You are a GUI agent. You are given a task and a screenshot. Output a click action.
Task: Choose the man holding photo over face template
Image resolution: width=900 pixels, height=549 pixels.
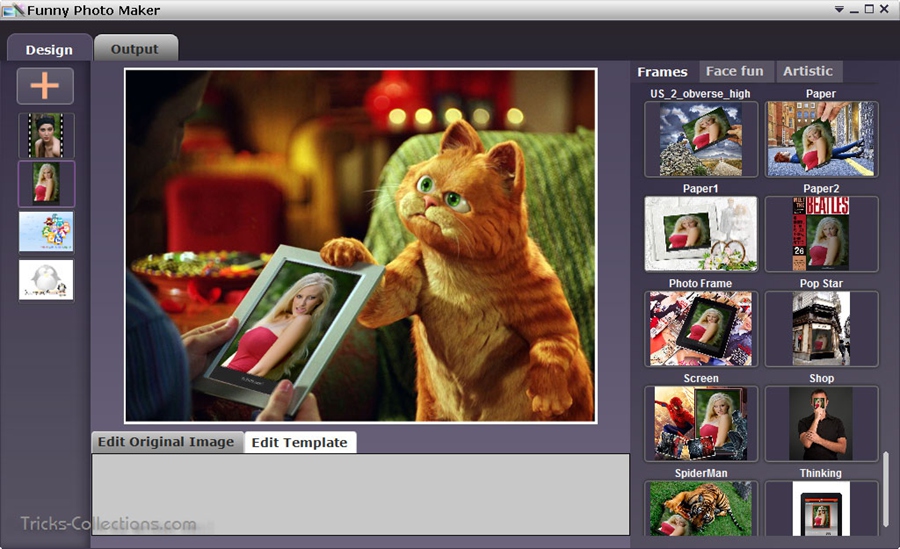[821, 424]
